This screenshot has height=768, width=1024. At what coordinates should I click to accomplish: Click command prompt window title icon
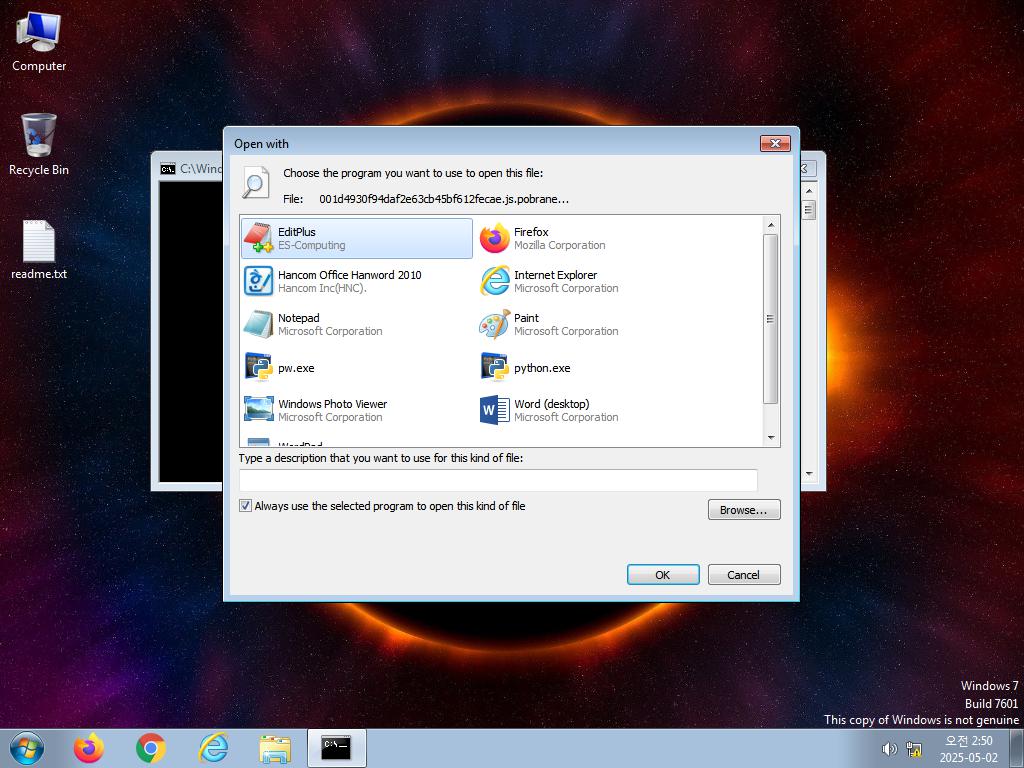pos(168,169)
